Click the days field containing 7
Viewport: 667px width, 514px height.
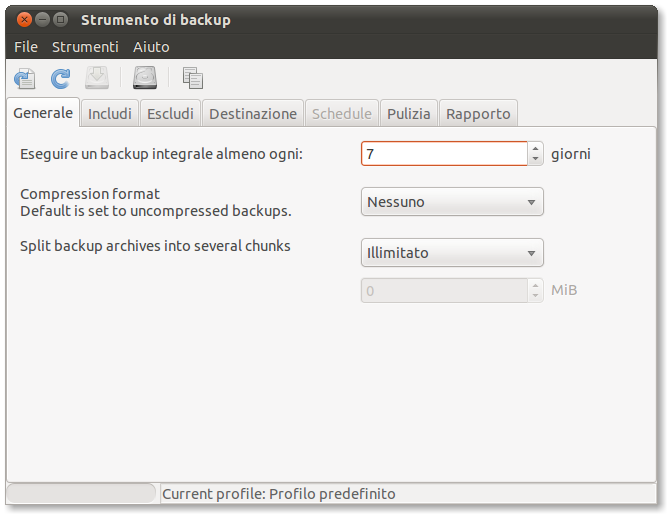point(444,154)
